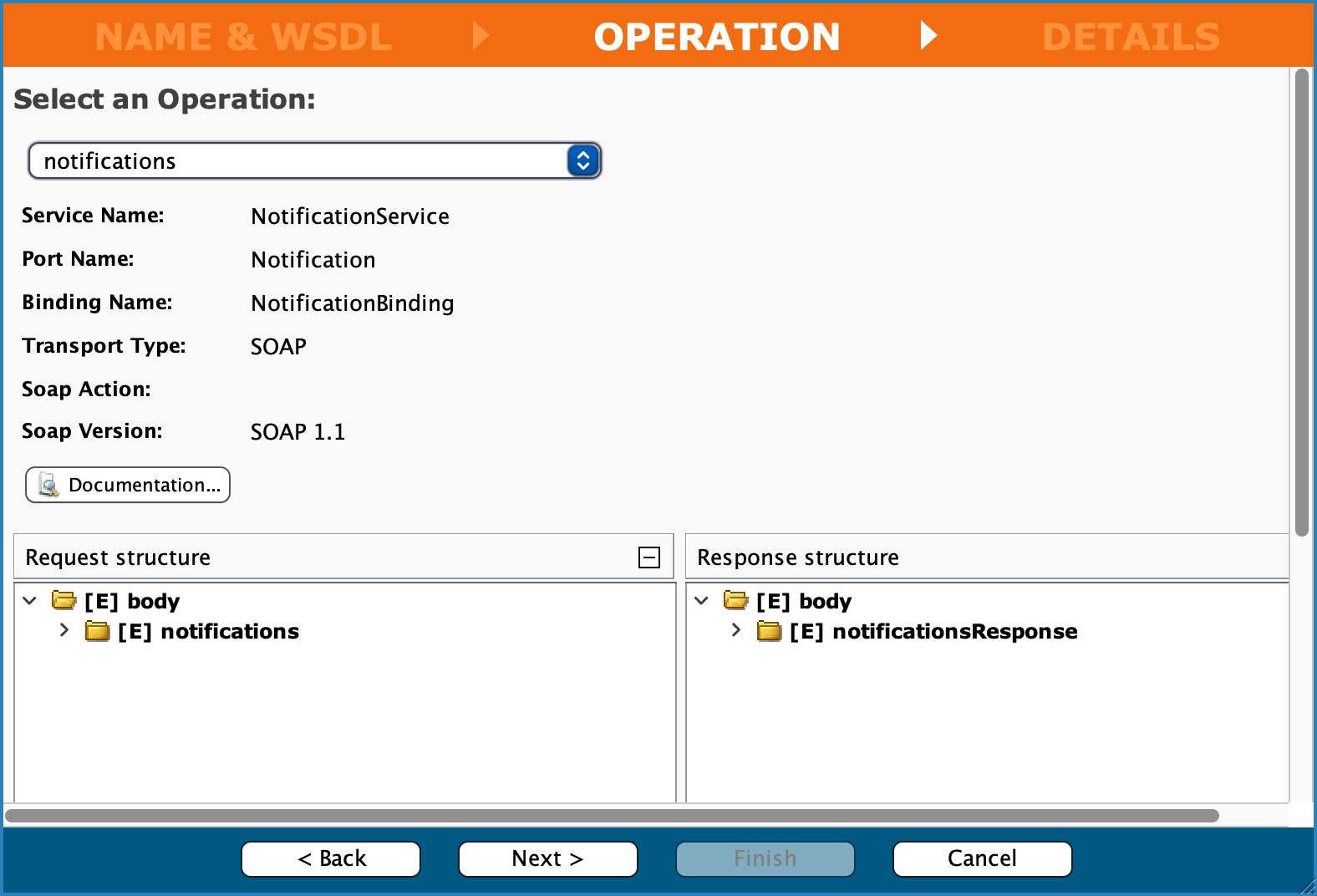The height and width of the screenshot is (896, 1317).
Task: Expand the notificationsResponse node
Action: pos(736,630)
